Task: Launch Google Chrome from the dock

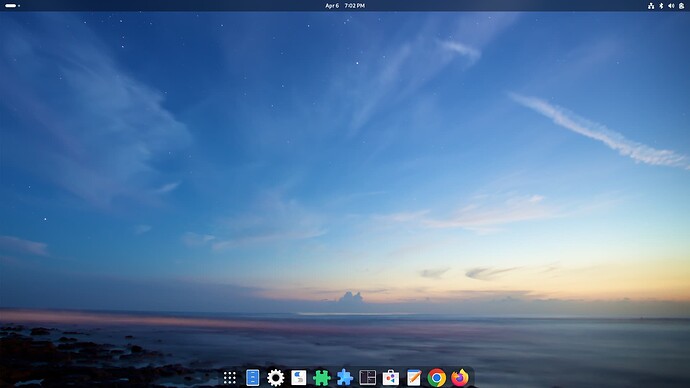Action: coord(437,378)
